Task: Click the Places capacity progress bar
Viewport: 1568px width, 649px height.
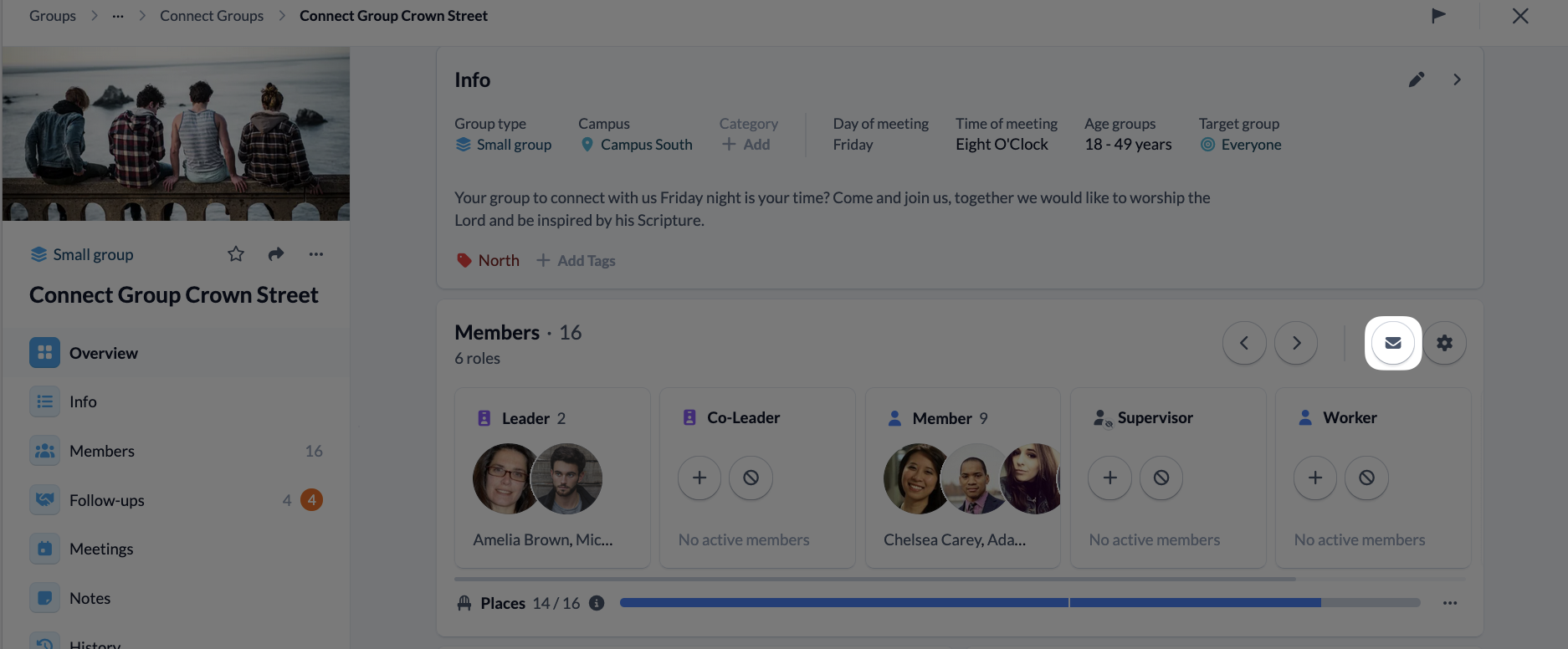Action: coord(1020,603)
